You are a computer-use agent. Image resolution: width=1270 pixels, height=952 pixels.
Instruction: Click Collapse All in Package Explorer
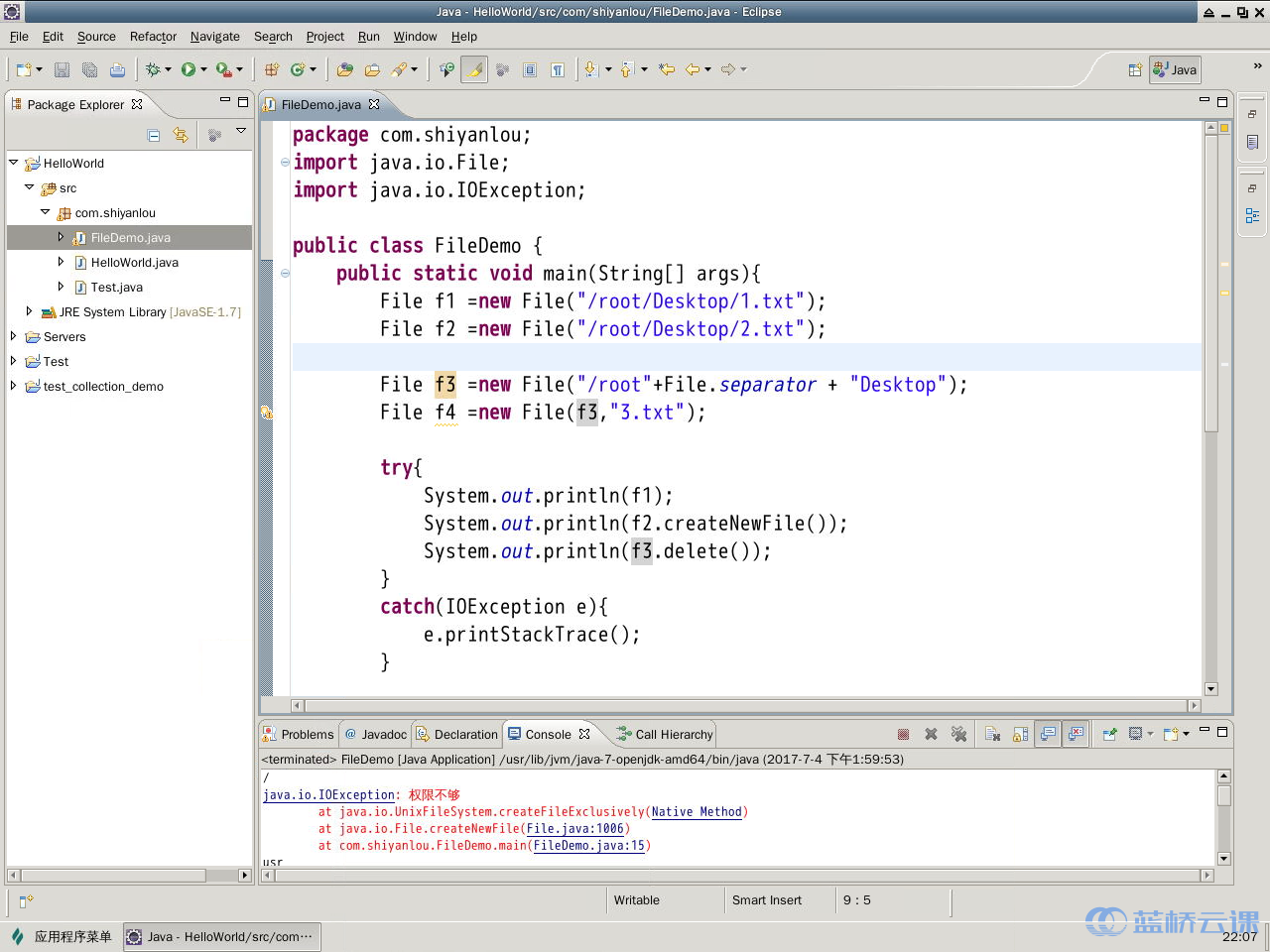(154, 135)
